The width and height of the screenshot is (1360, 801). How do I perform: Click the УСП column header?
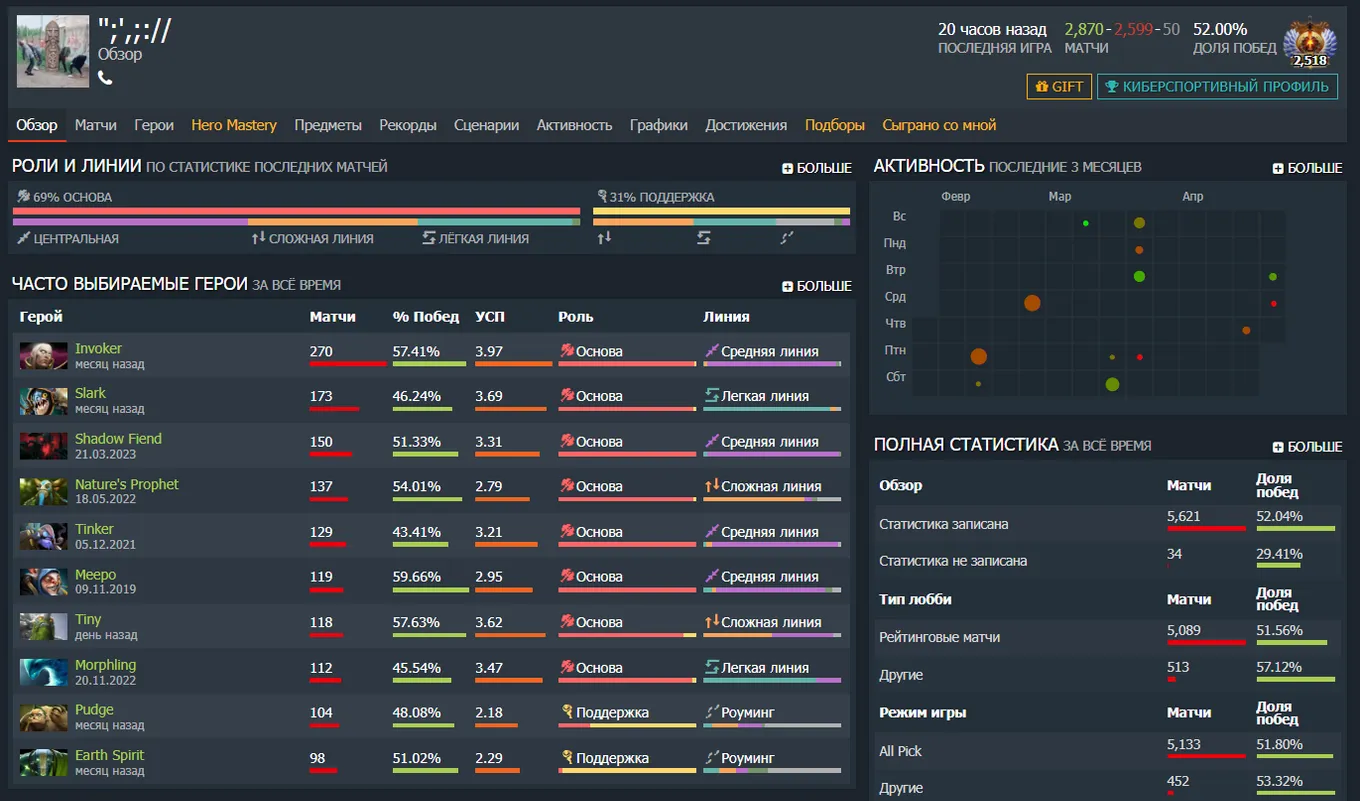pos(489,316)
